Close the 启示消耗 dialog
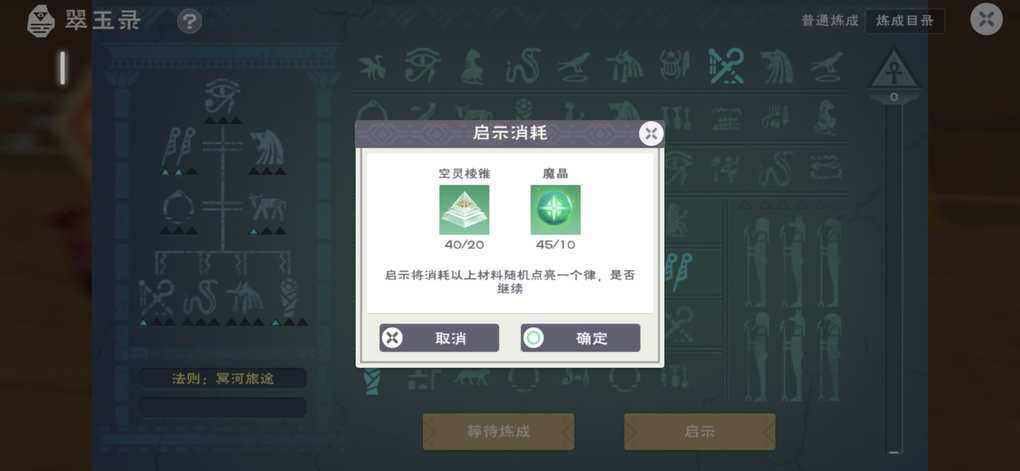Viewport: 1020px width, 471px height. [x=651, y=134]
